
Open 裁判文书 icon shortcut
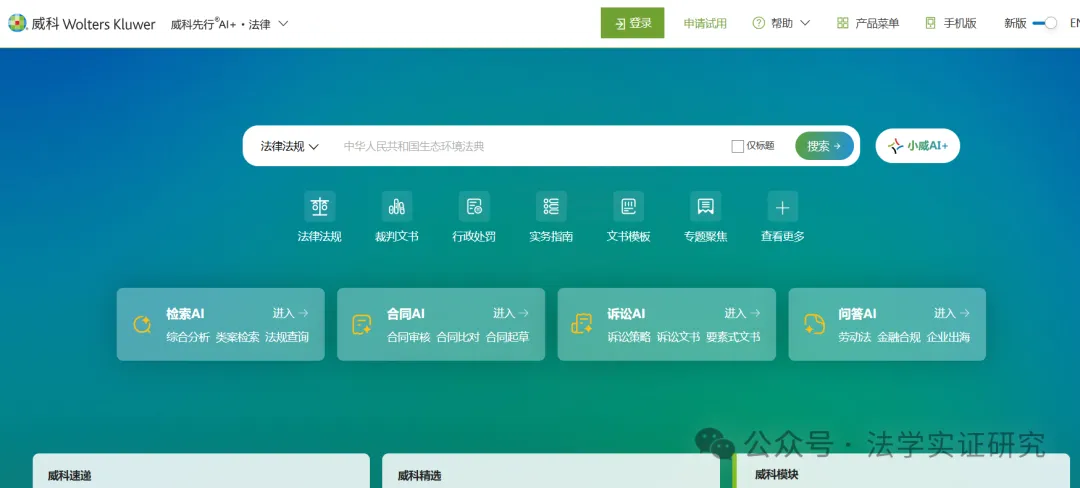(x=397, y=206)
